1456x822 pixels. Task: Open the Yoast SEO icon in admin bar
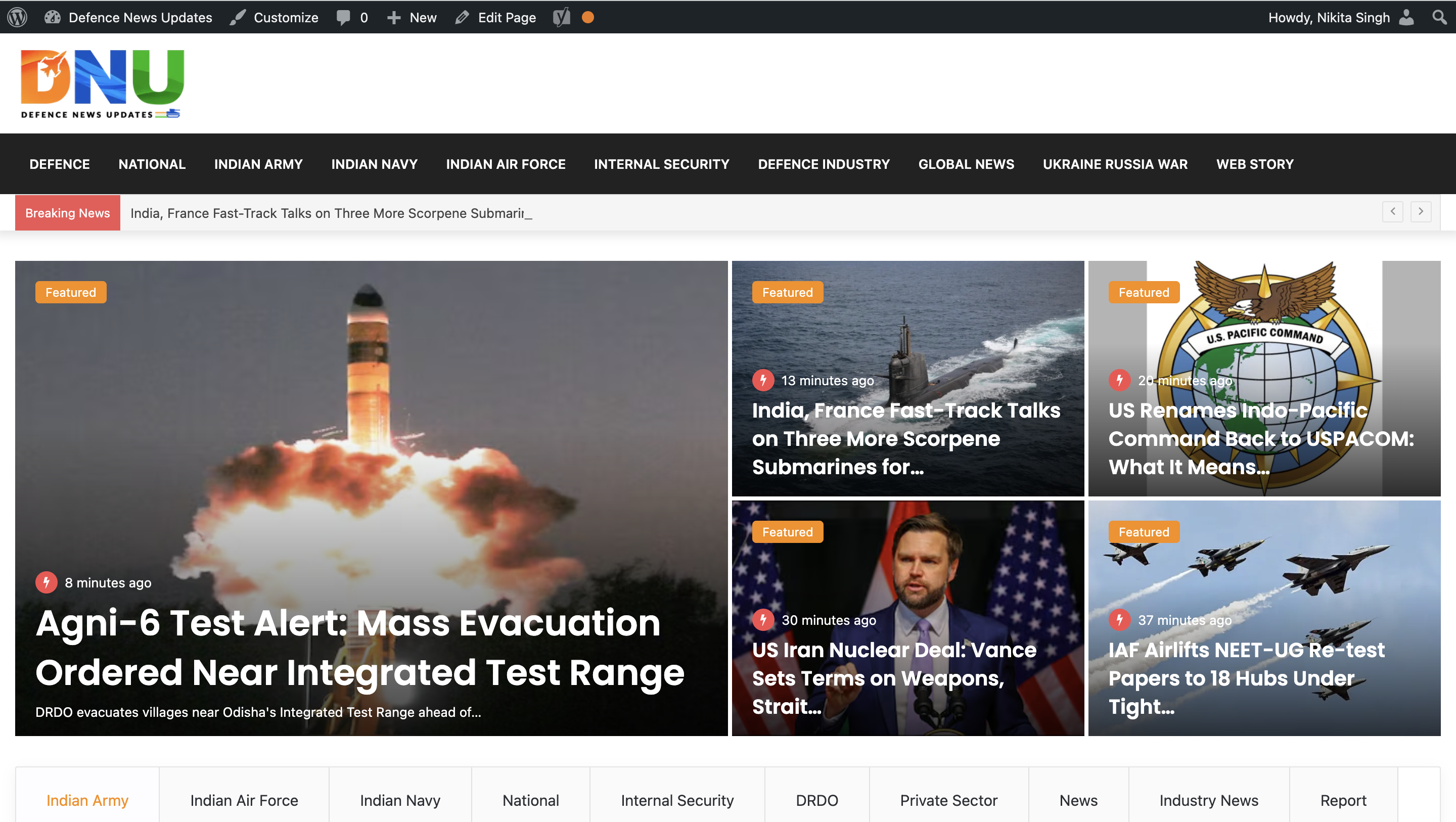coord(561,17)
